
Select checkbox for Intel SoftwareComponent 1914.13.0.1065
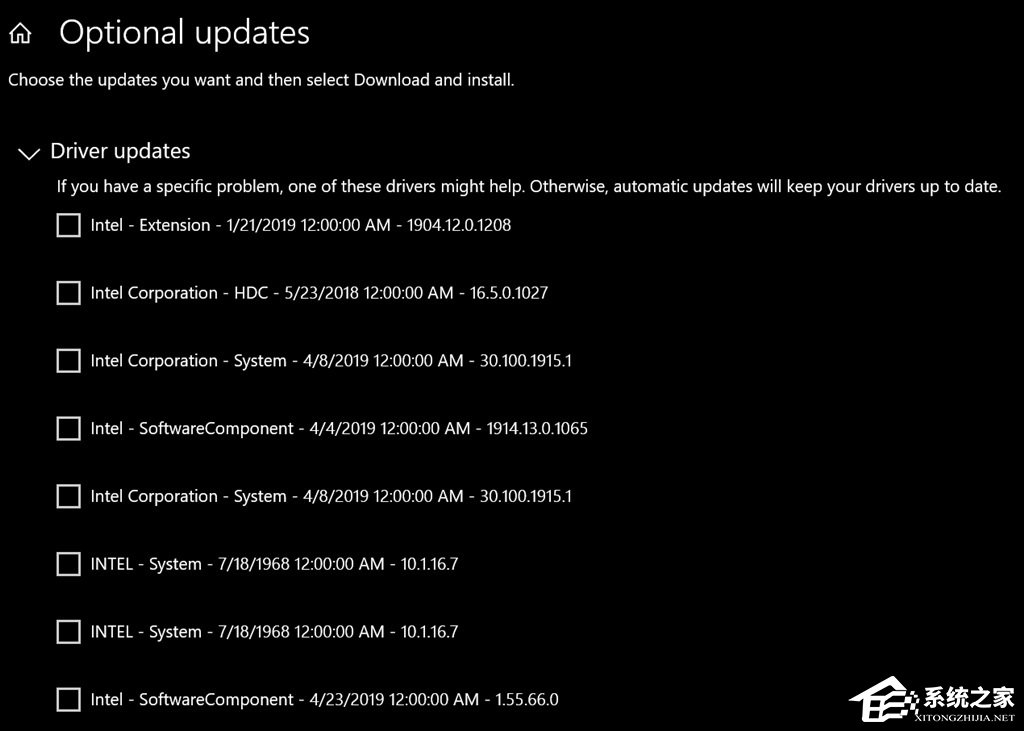[x=68, y=429]
